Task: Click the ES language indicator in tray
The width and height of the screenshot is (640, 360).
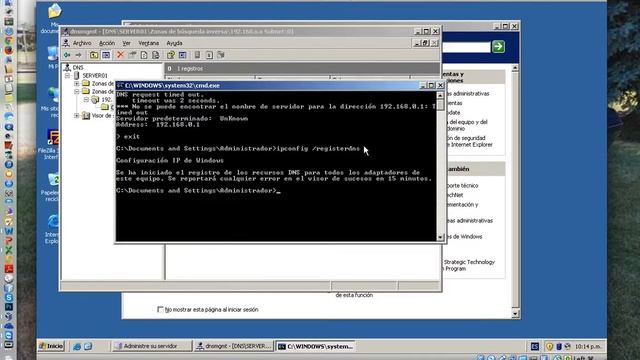Action: pos(535,346)
